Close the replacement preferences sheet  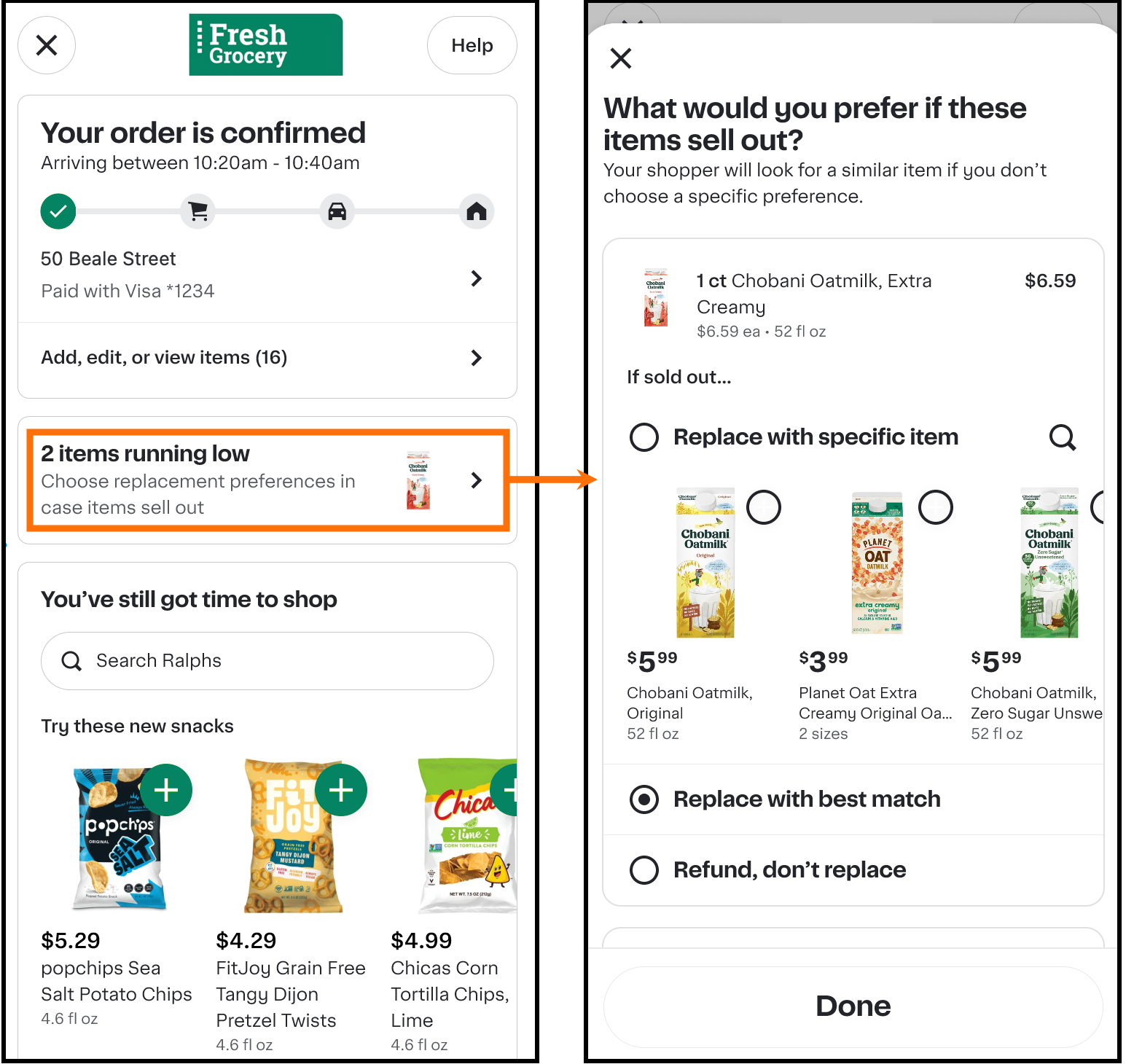620,58
